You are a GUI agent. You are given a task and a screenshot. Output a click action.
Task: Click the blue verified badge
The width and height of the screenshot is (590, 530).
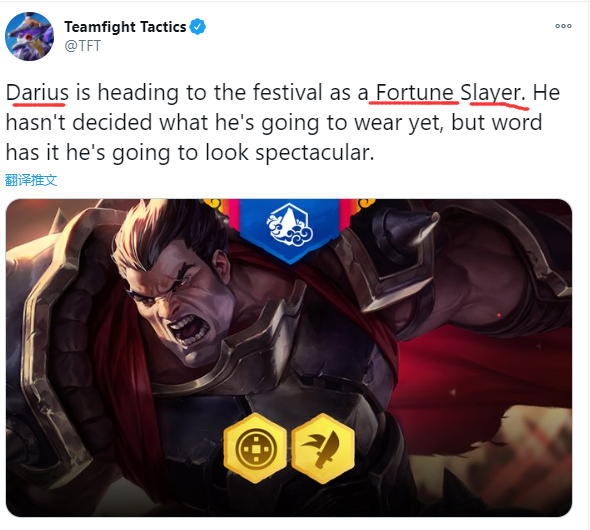[x=198, y=27]
